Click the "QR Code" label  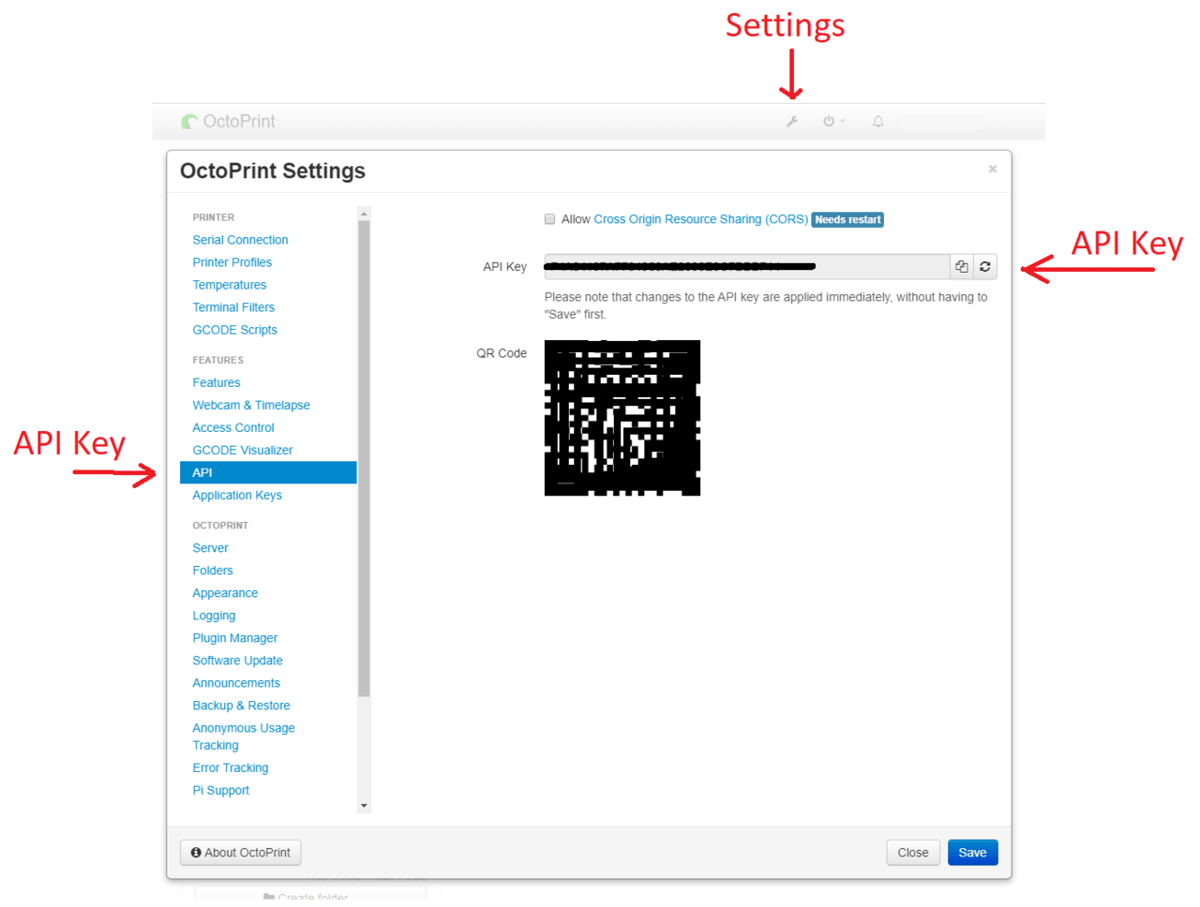pyautogui.click(x=502, y=353)
